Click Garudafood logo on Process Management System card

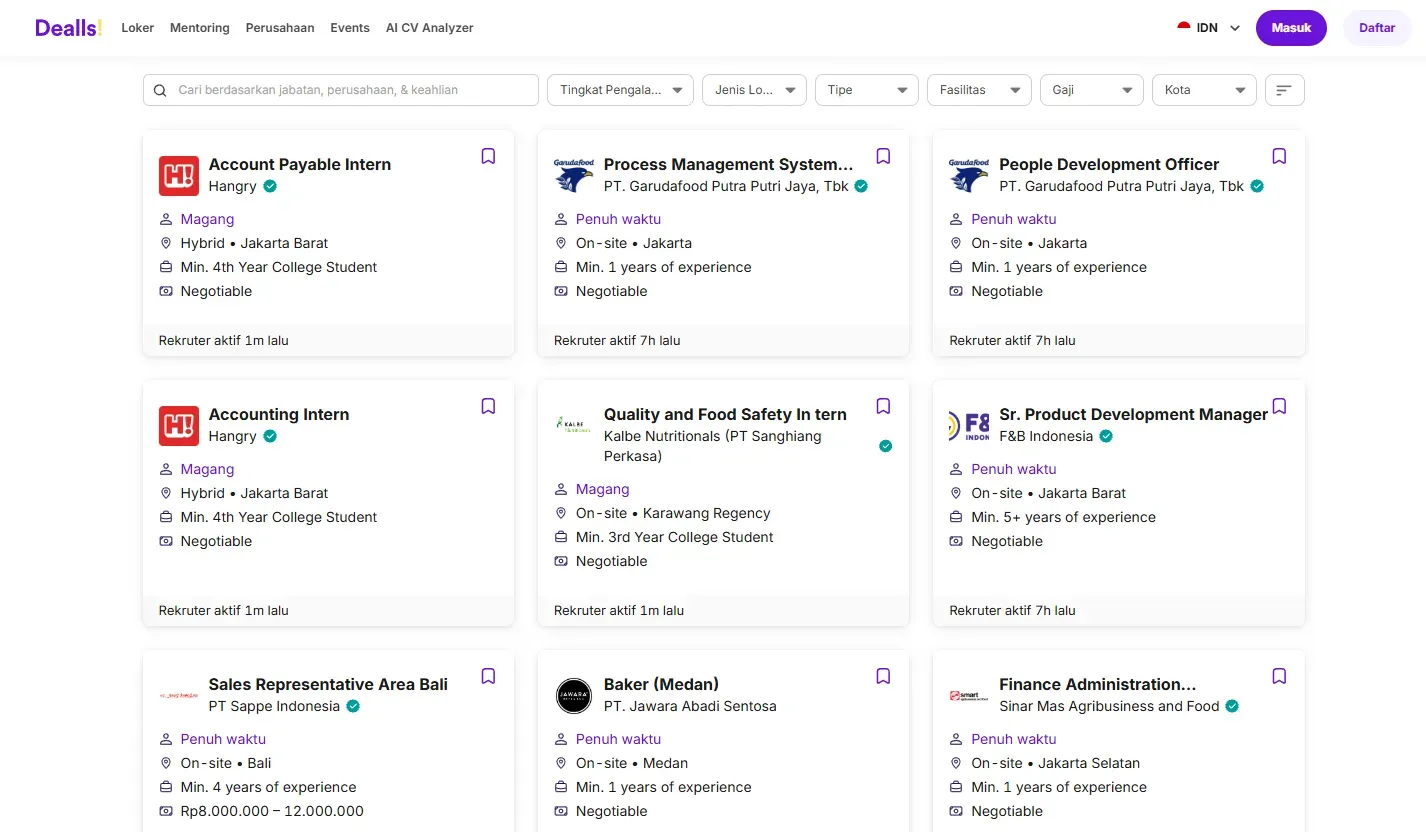tap(574, 175)
